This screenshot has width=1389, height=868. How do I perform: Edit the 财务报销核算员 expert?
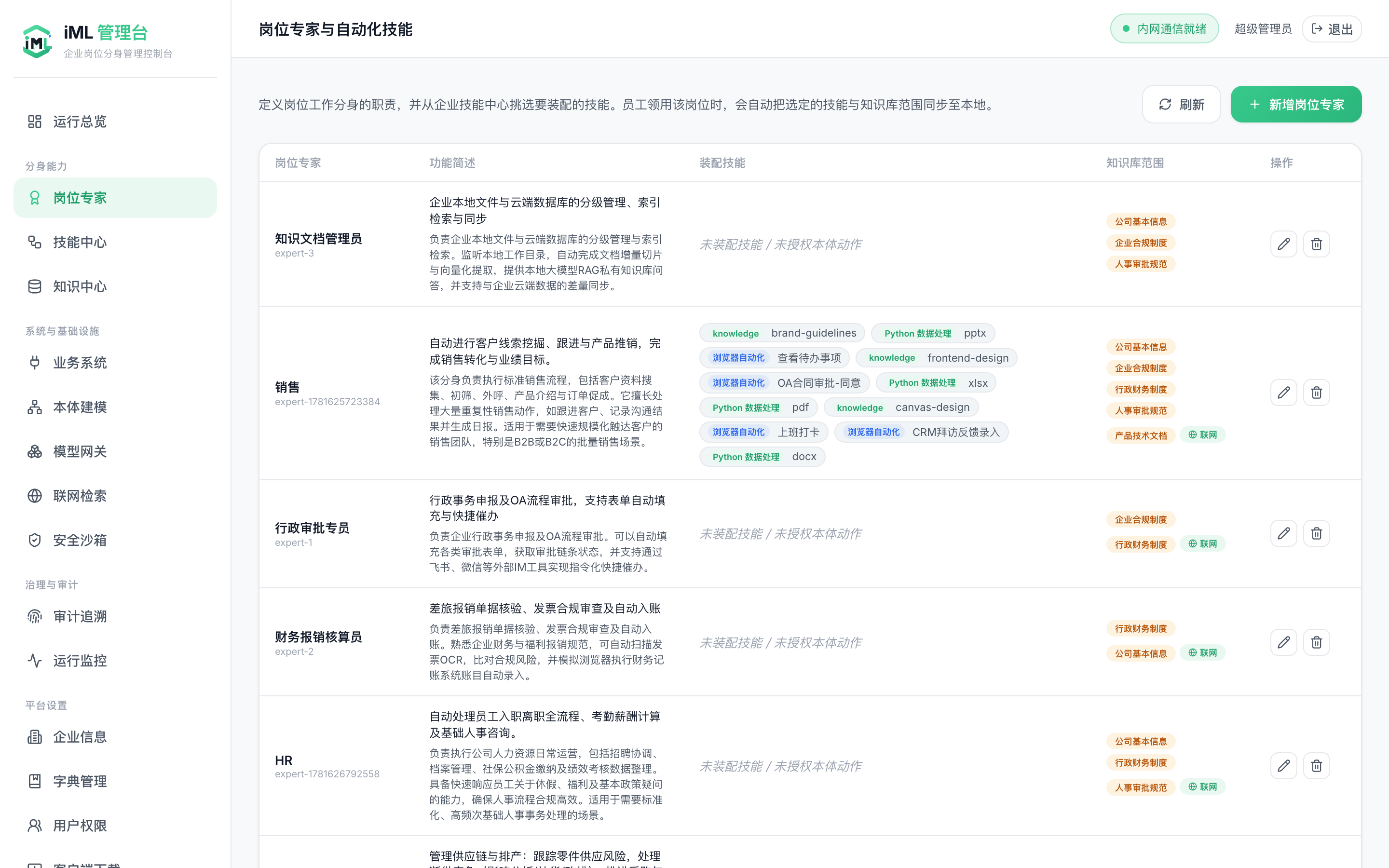pyautogui.click(x=1283, y=642)
